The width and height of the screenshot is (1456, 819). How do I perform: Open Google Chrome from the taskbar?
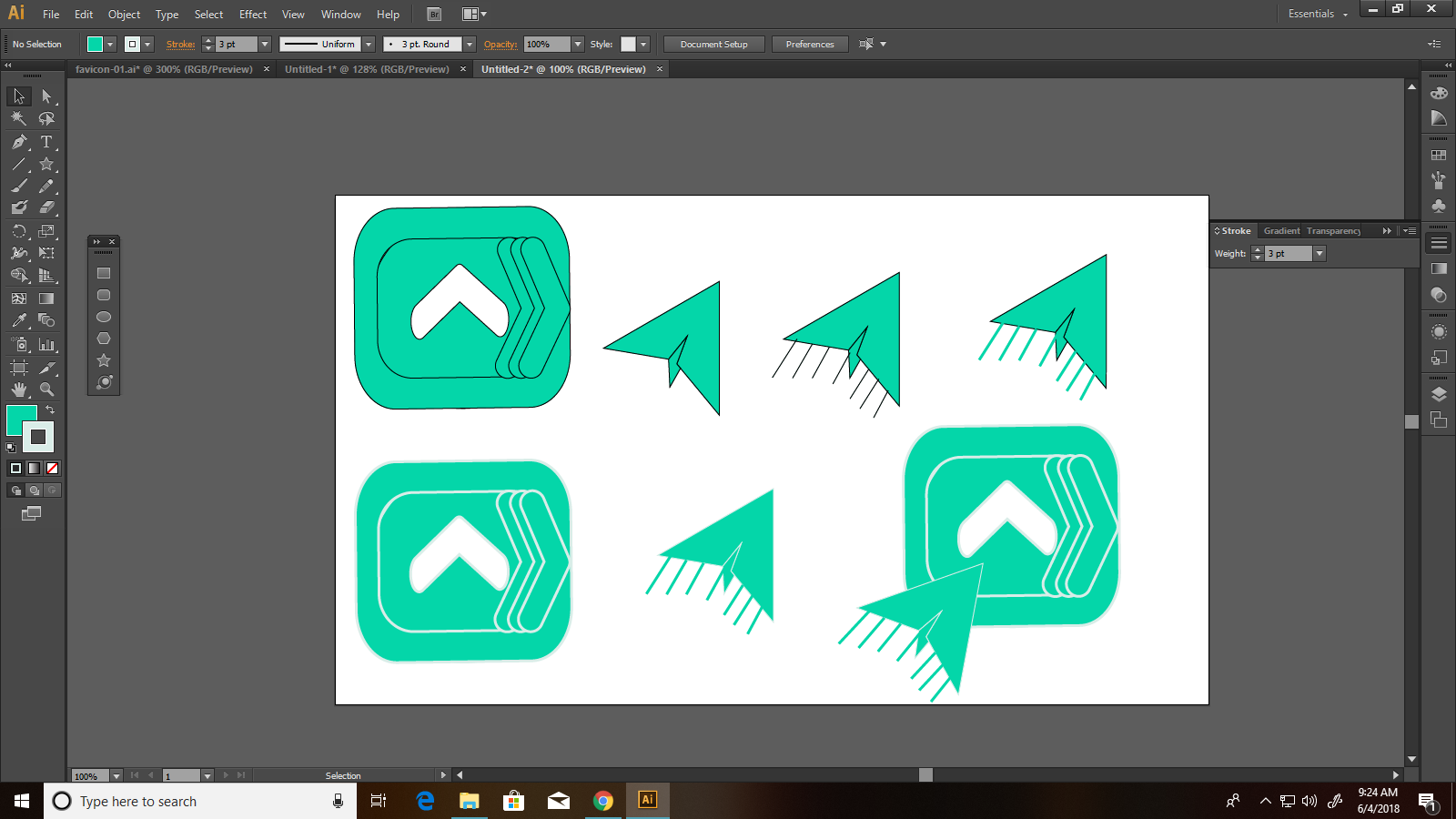point(602,801)
